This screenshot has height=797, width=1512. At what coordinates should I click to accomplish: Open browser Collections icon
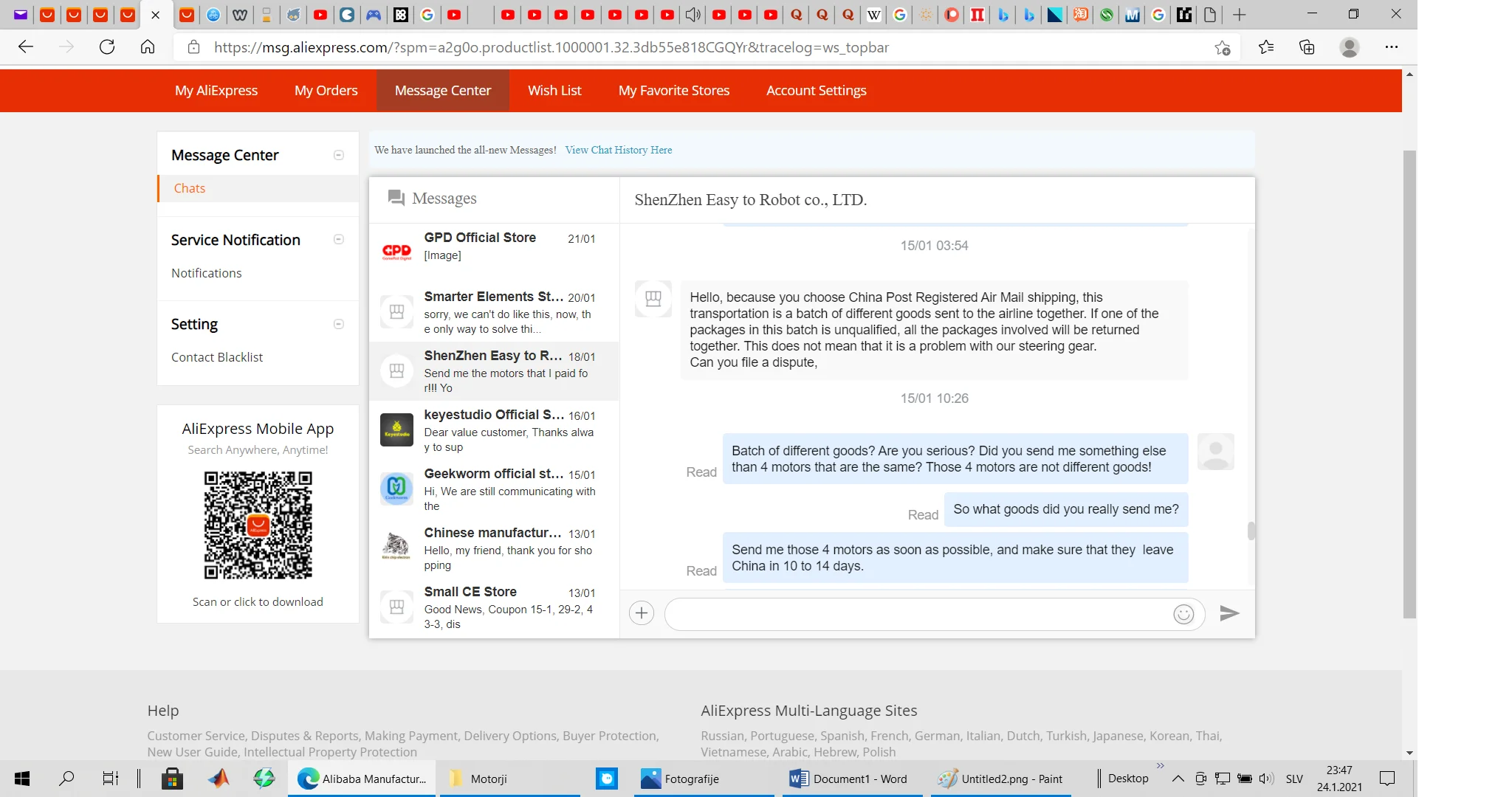tap(1307, 47)
